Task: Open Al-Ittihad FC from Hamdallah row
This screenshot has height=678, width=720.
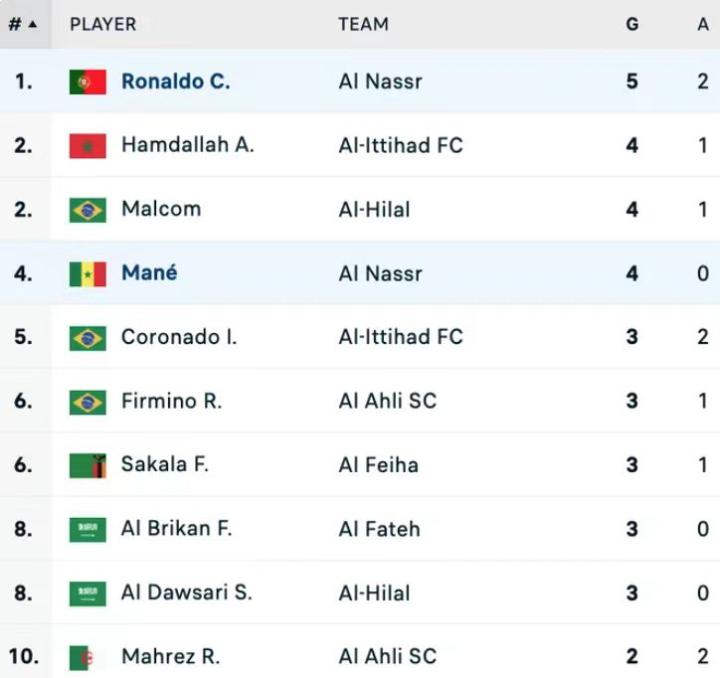Action: click(400, 145)
